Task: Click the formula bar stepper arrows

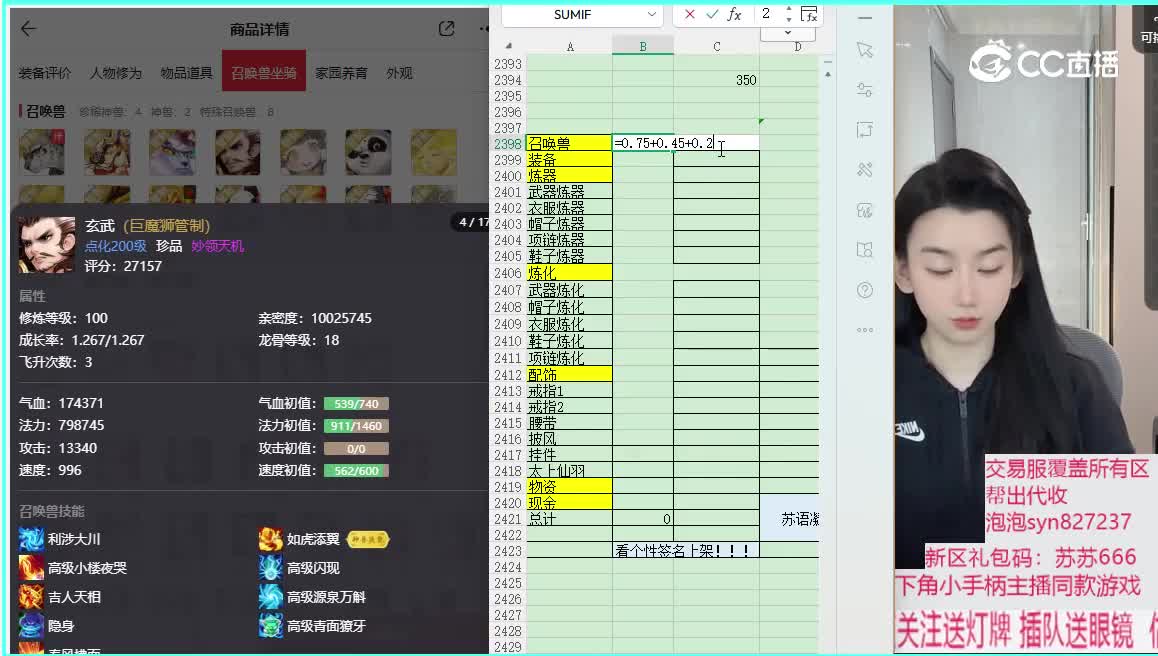Action: (789, 14)
